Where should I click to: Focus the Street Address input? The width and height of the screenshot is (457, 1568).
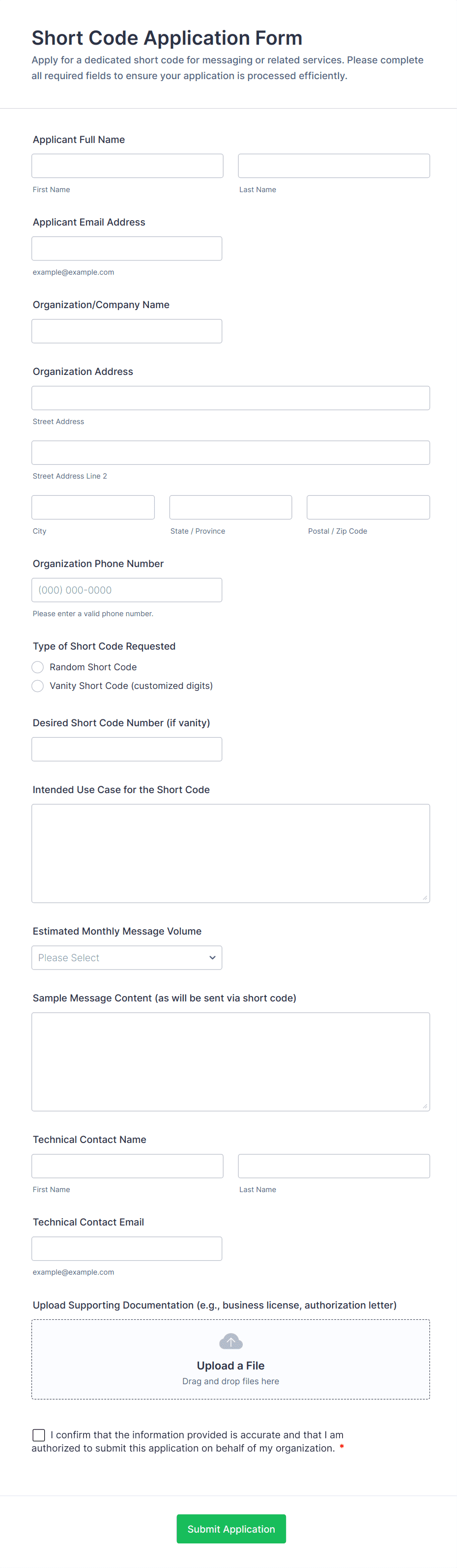pyautogui.click(x=230, y=398)
